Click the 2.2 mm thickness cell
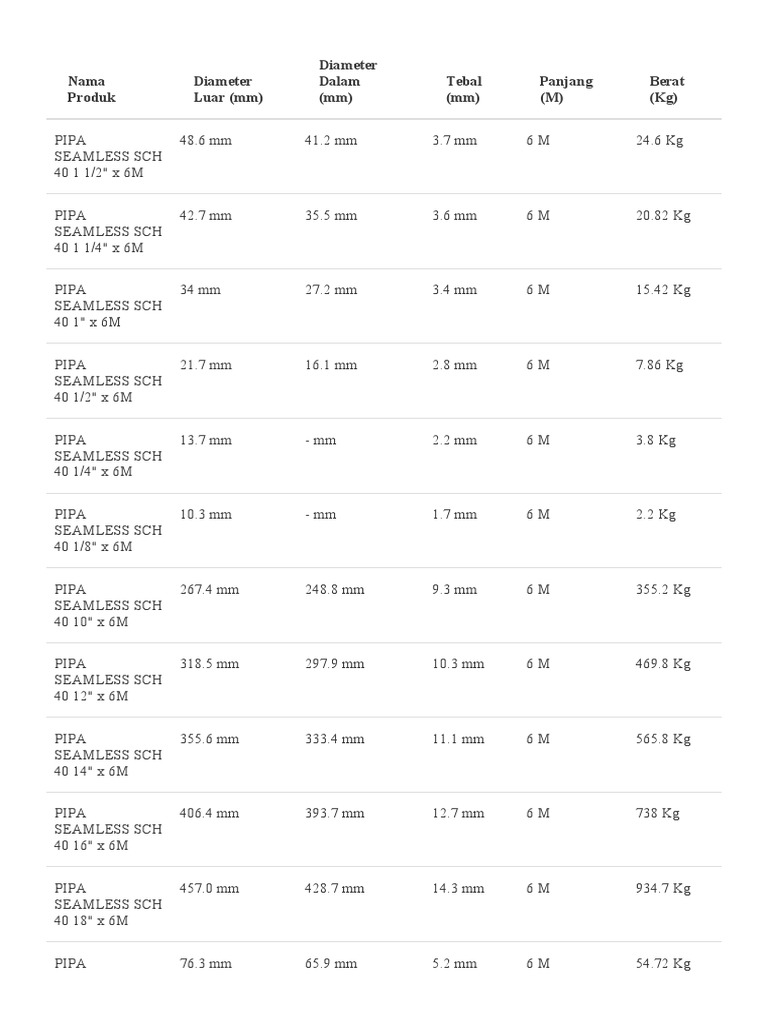 point(455,440)
